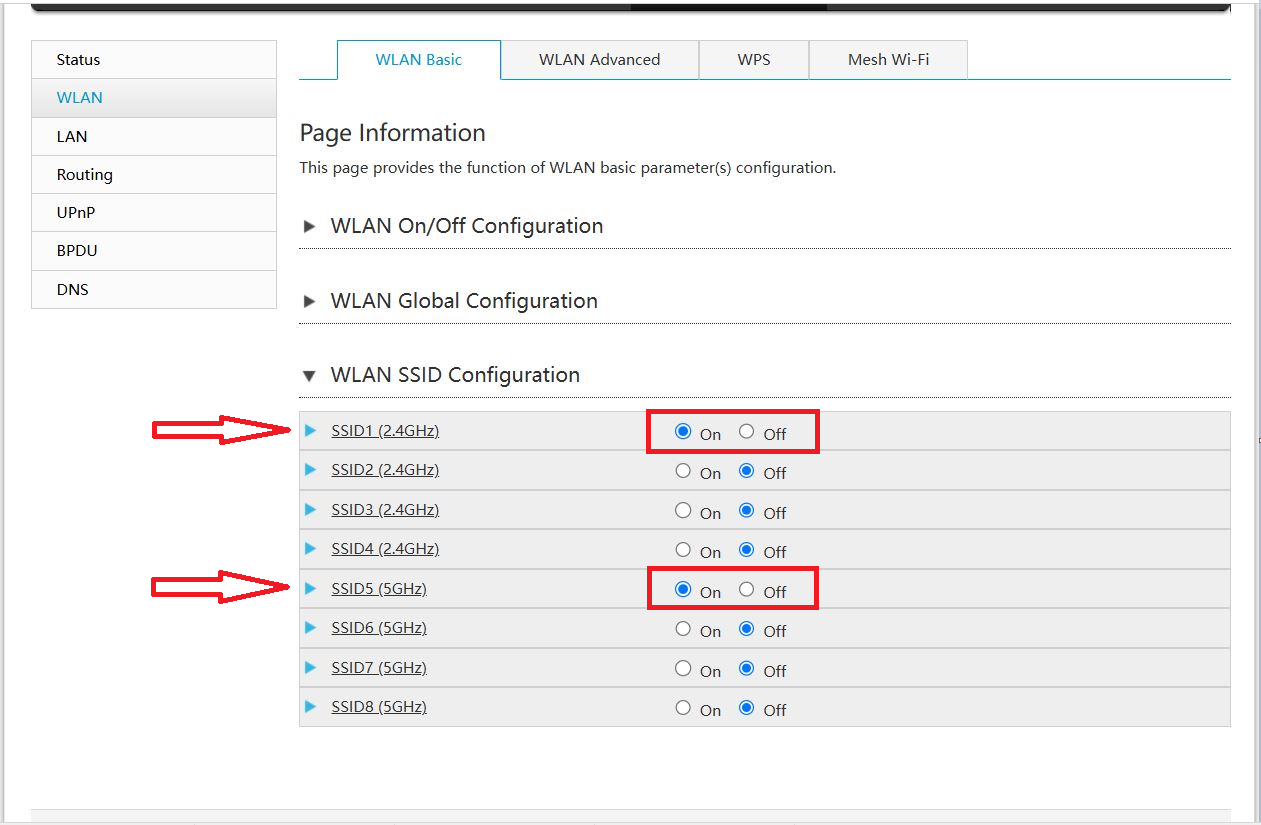1261x825 pixels.
Task: Open the Mesh Wi-Fi tab
Action: tap(887, 60)
